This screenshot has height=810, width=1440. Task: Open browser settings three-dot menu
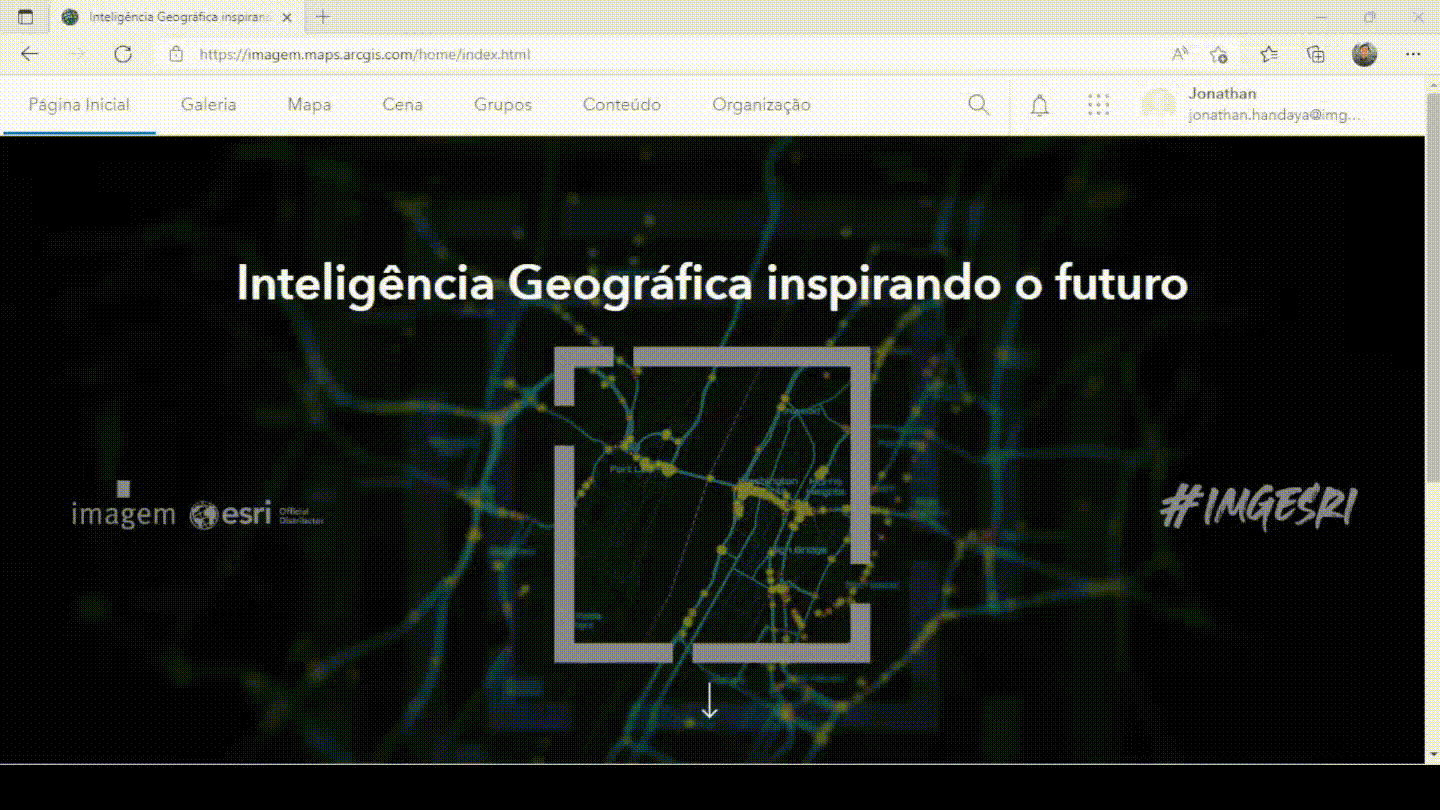pyautogui.click(x=1413, y=54)
